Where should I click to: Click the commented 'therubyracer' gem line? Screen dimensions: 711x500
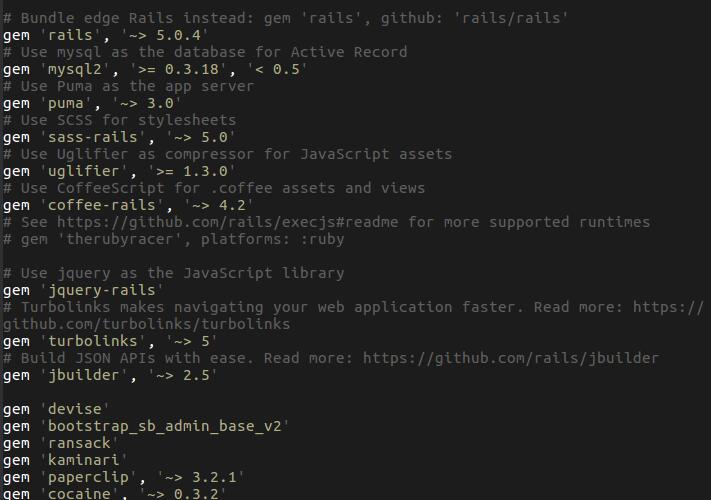174,239
